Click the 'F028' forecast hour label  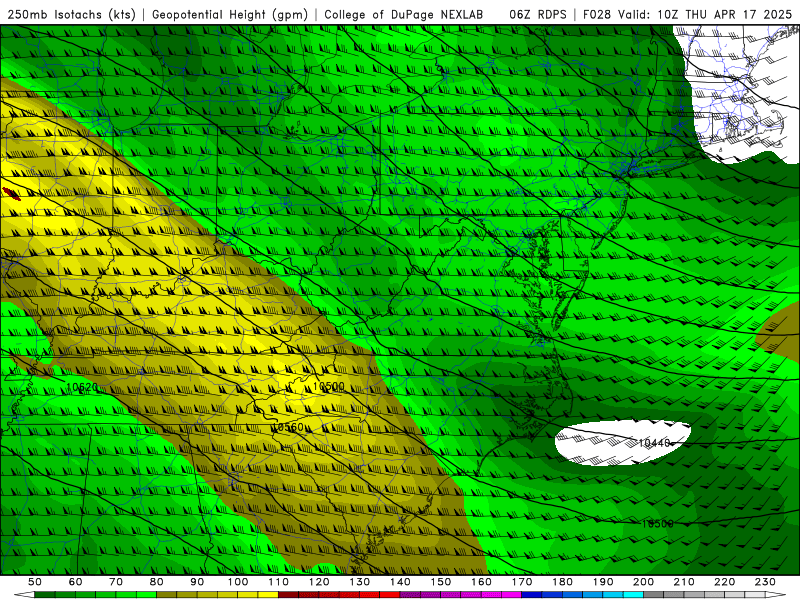(x=598, y=14)
